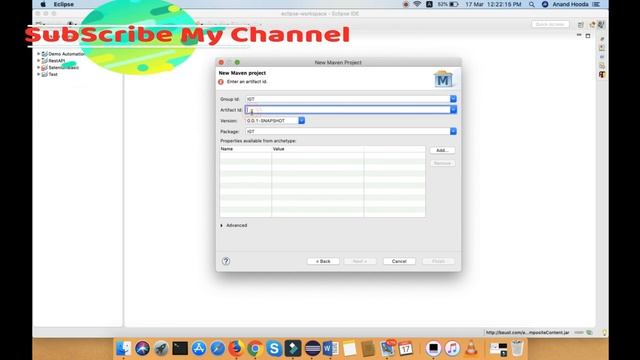Minimize the Eclipse editor area
Screen dimensions: 640x360
point(579,36)
